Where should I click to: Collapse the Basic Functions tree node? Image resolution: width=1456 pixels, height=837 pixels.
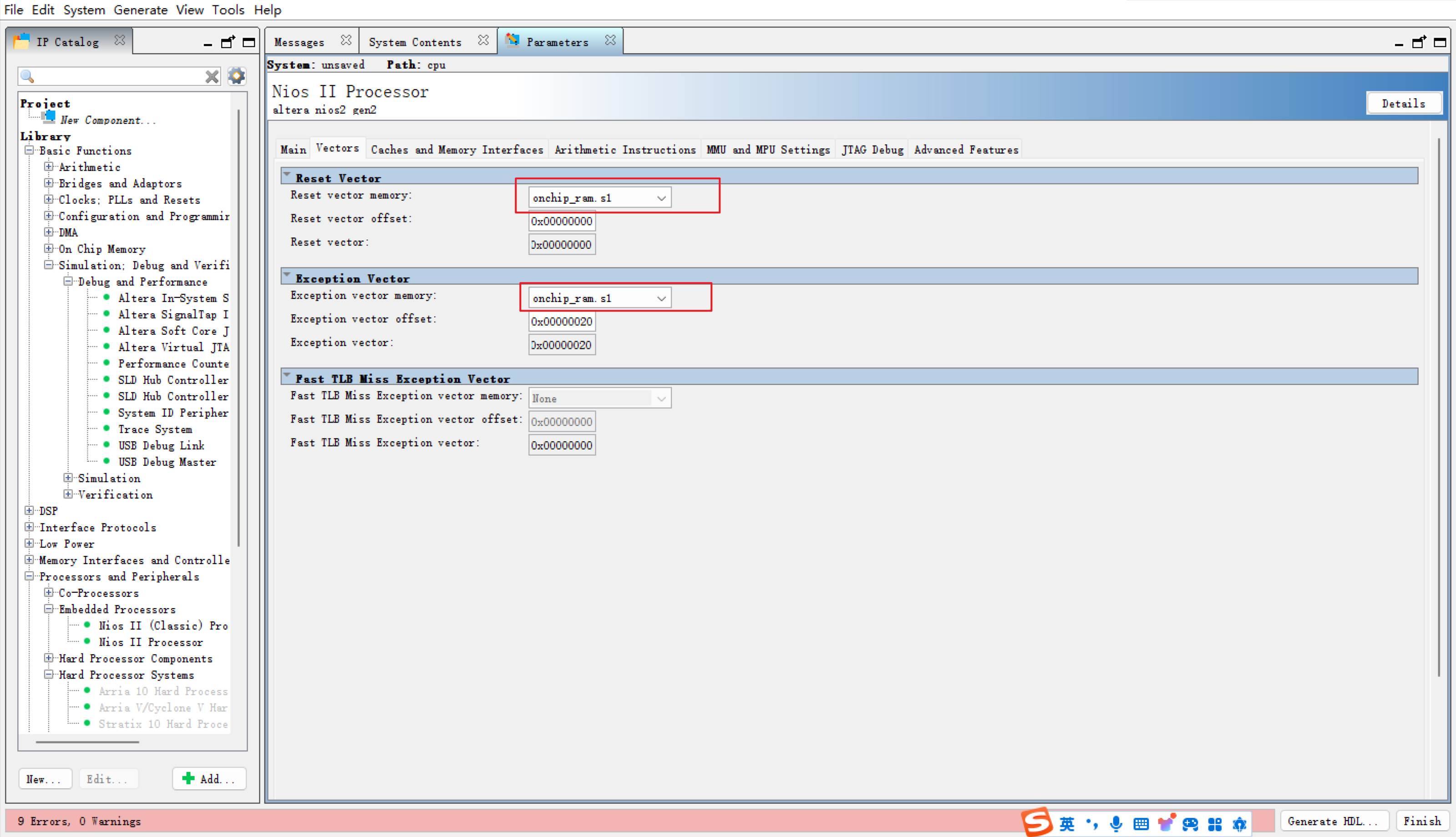pyautogui.click(x=29, y=150)
